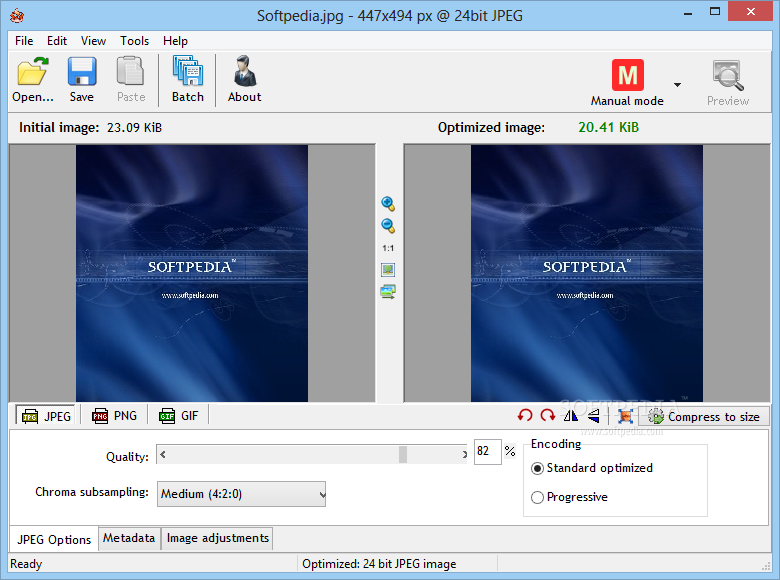This screenshot has height=580, width=780.
Task: Switch to the JPEG Options tab
Action: (54, 539)
